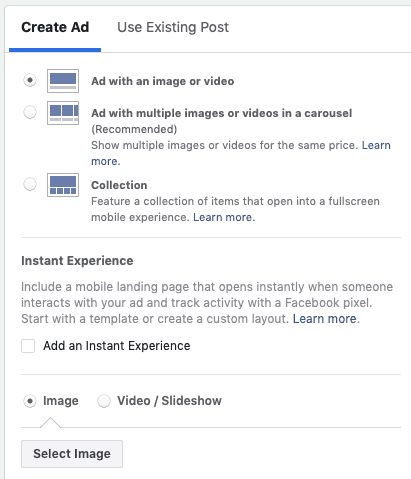The image size is (411, 479).
Task: Enable the Add an Instant Experience checkbox
Action: (x=28, y=346)
